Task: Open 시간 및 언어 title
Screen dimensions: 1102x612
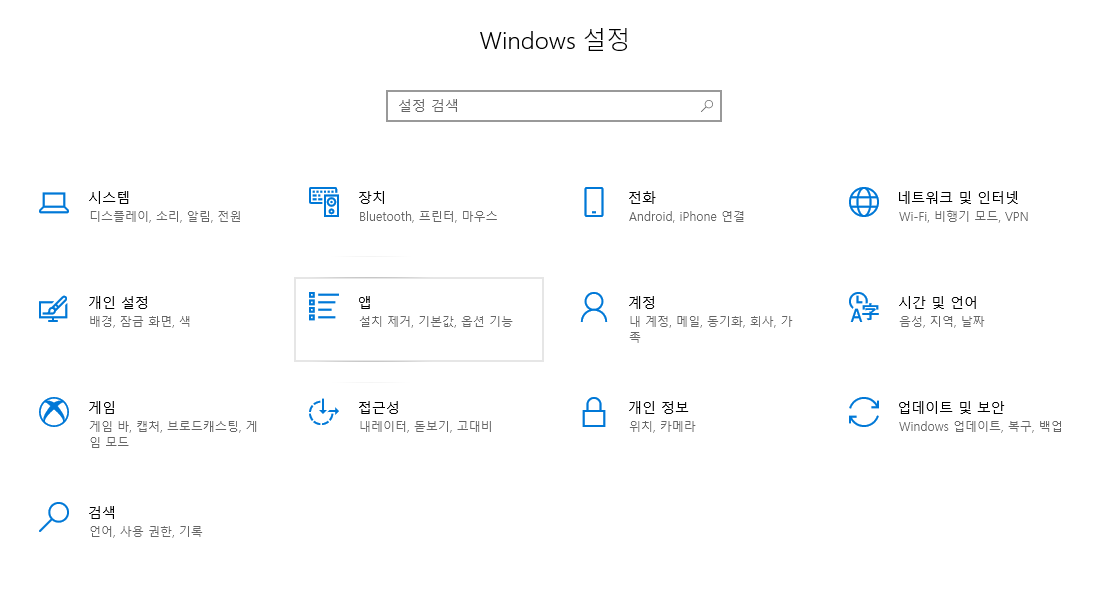Action: 938,302
